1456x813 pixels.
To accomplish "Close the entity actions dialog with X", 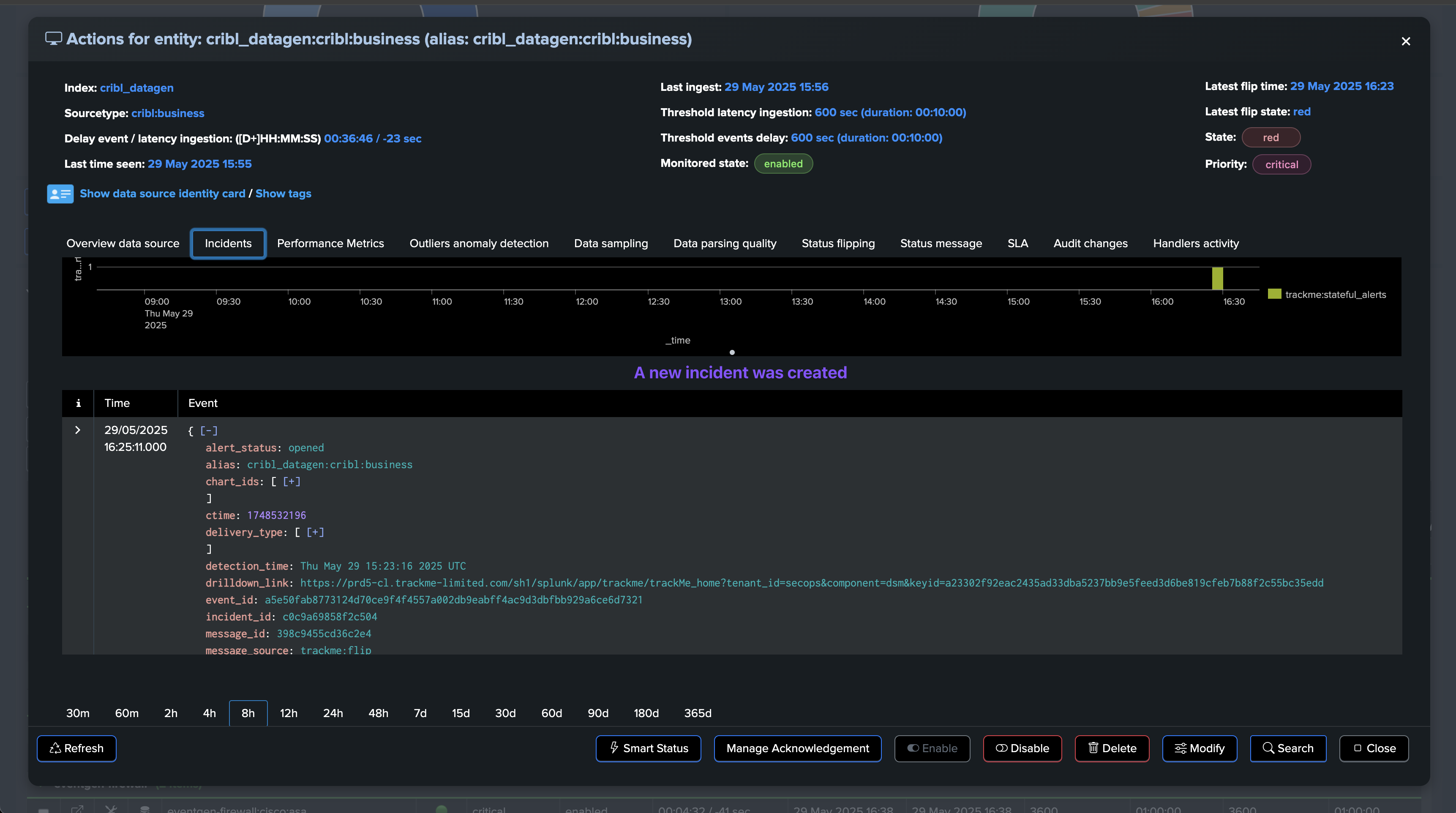I will click(1405, 41).
